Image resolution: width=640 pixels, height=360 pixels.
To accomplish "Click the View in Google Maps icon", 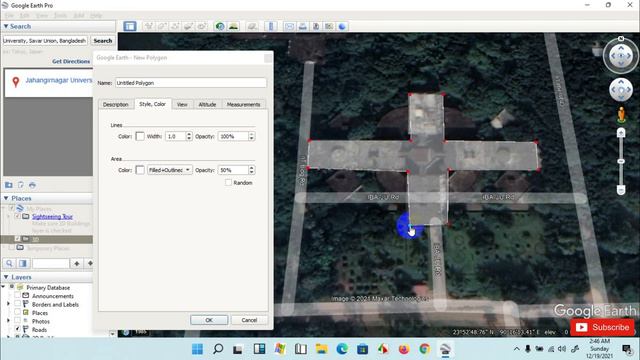I will pos(329,26).
